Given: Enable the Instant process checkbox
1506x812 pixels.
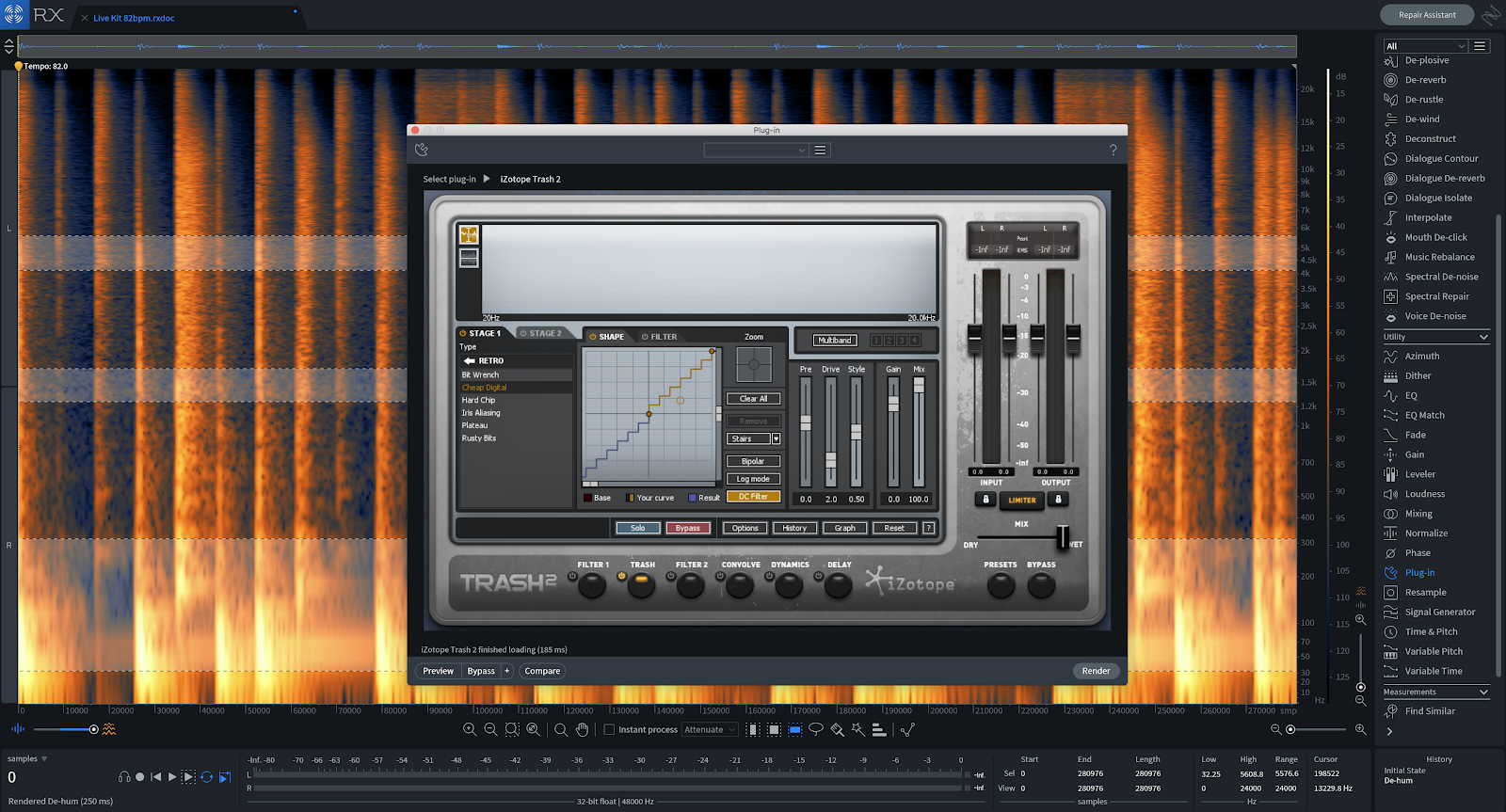Looking at the screenshot, I should point(609,729).
